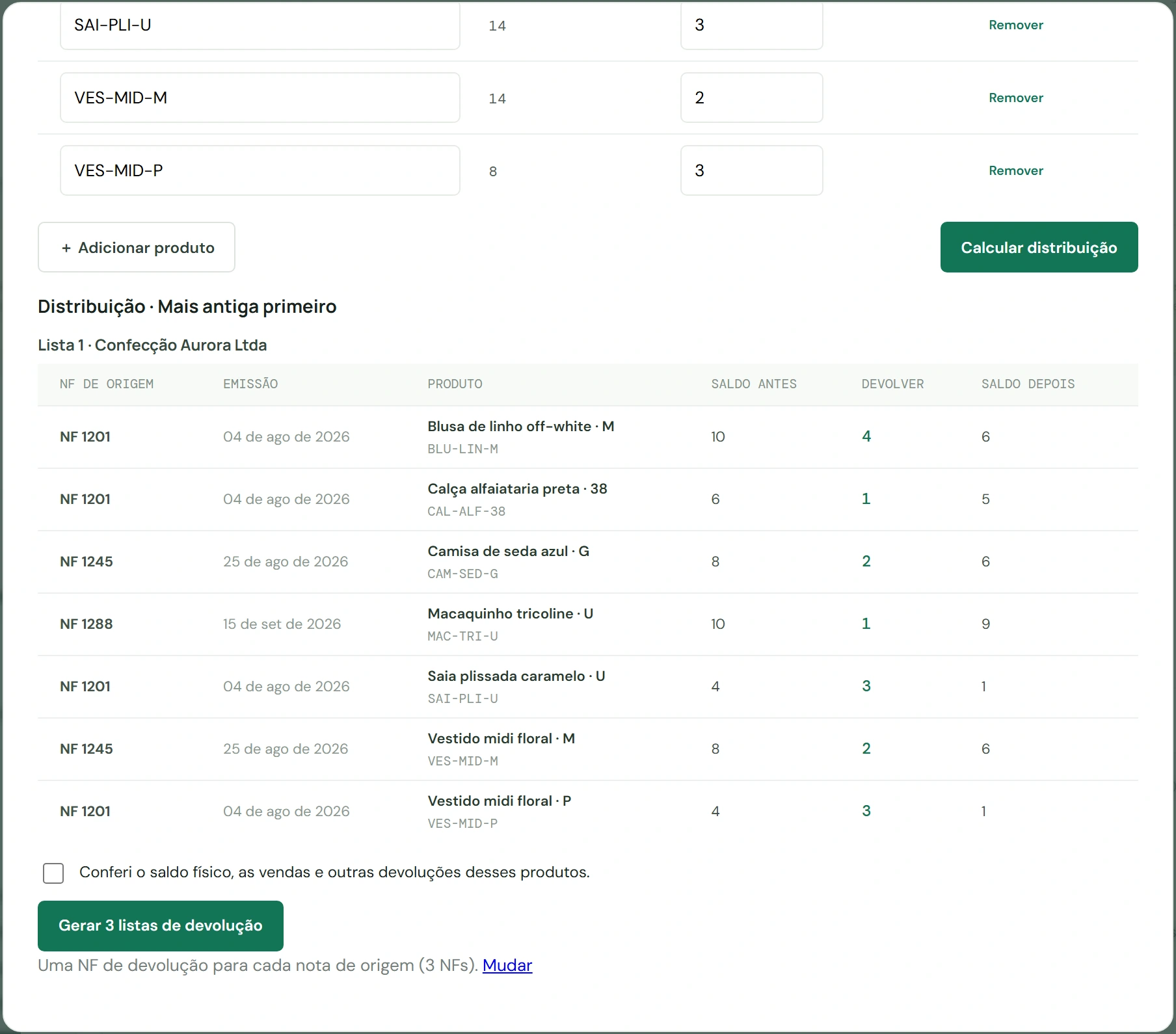
Task: Click the SALDO ANTES column header
Action: point(754,384)
